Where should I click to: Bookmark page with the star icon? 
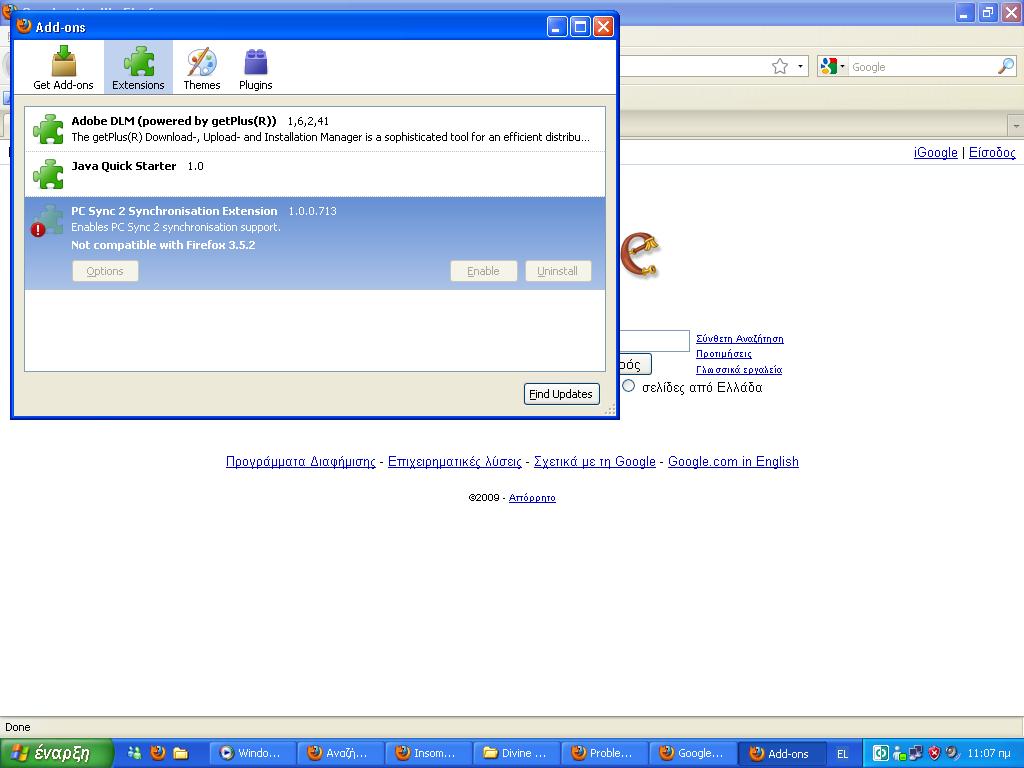click(x=780, y=67)
